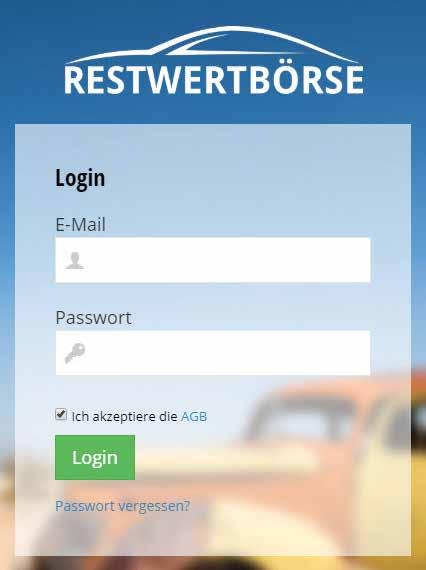Uncheck the AGB acceptance checkbox
Image resolution: width=426 pixels, height=570 pixels.
61,414
